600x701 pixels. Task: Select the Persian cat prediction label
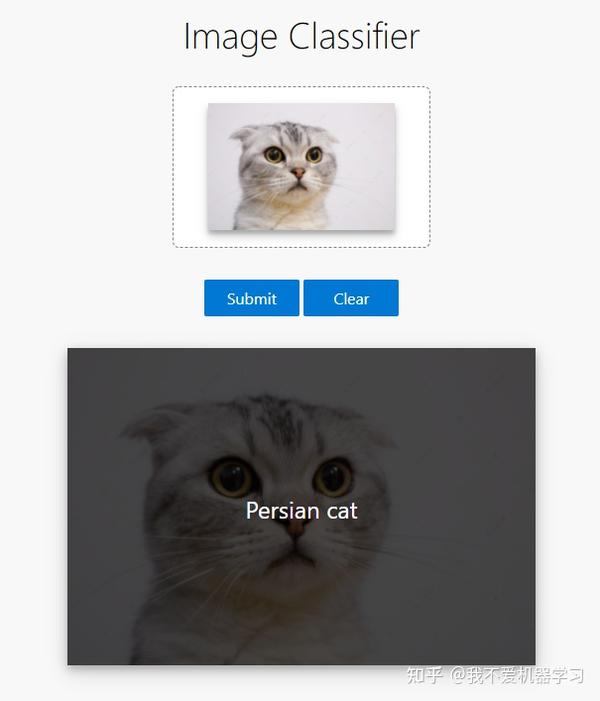pyautogui.click(x=301, y=511)
